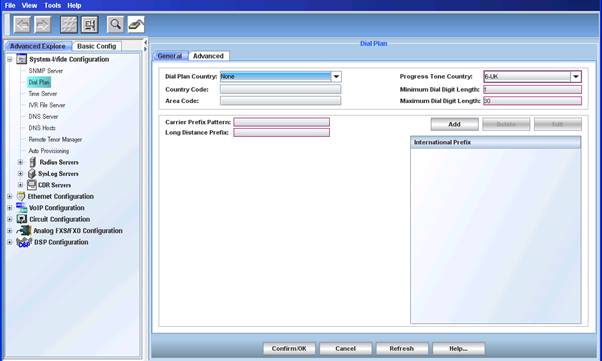Click the Analog FXS/FXO Configuration icon

[x=24, y=230]
